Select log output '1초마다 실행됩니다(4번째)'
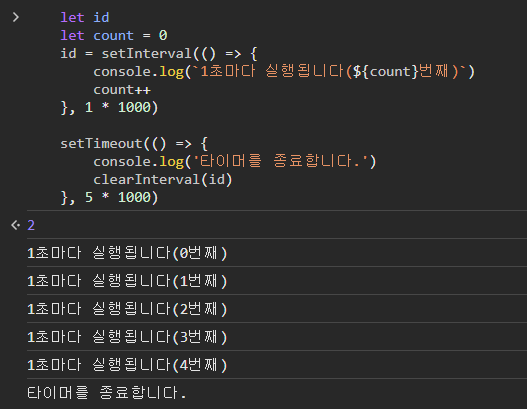 tap(127, 365)
